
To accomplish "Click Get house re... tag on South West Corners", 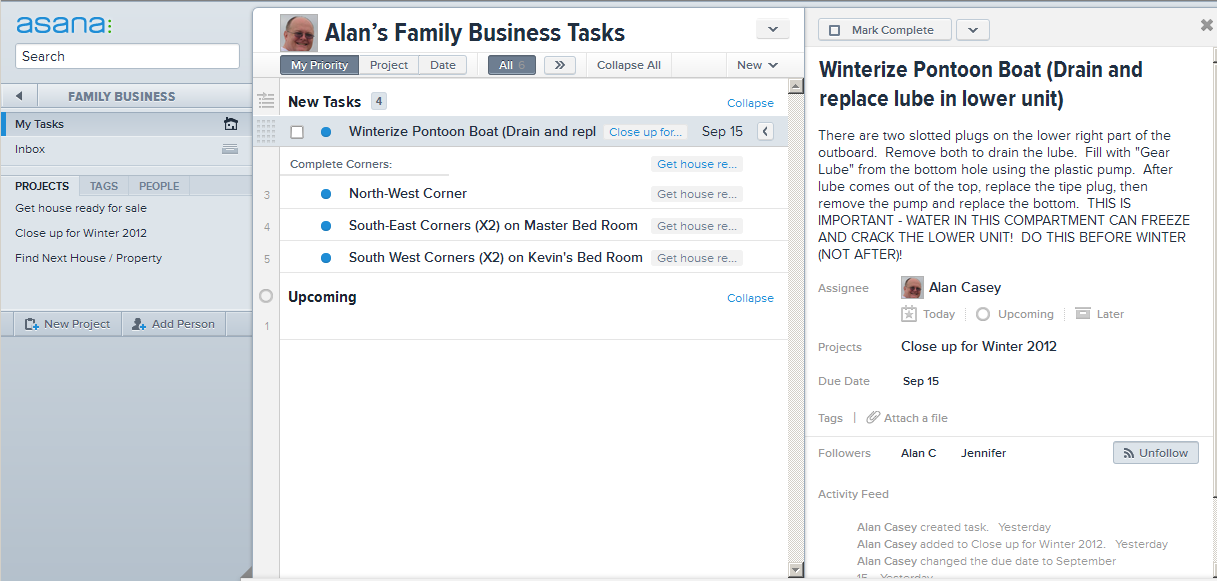I will click(x=697, y=258).
